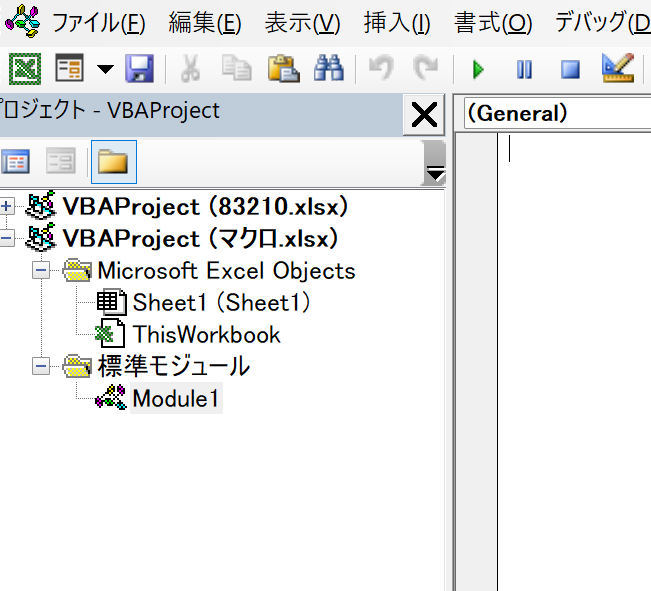This screenshot has width=651, height=591.
Task: Save the workbook with floppy icon
Action: click(x=140, y=69)
